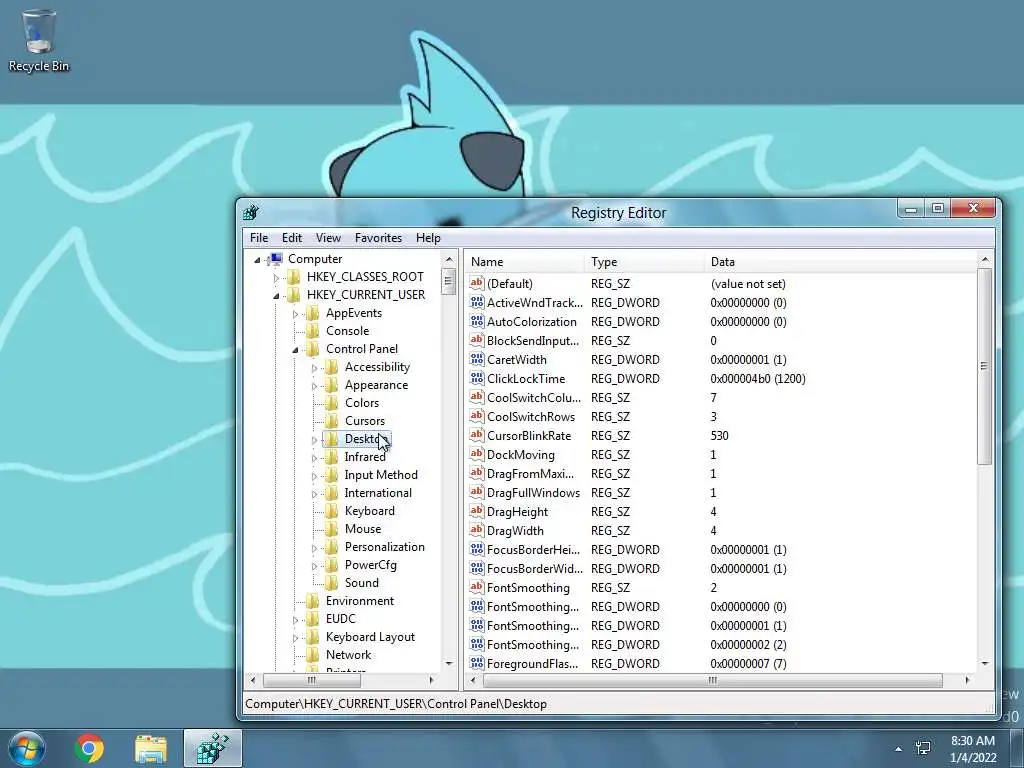Click the folder icon next to HKEY_CLASSES_ROOT
This screenshot has width=1024, height=768.
[293, 277]
